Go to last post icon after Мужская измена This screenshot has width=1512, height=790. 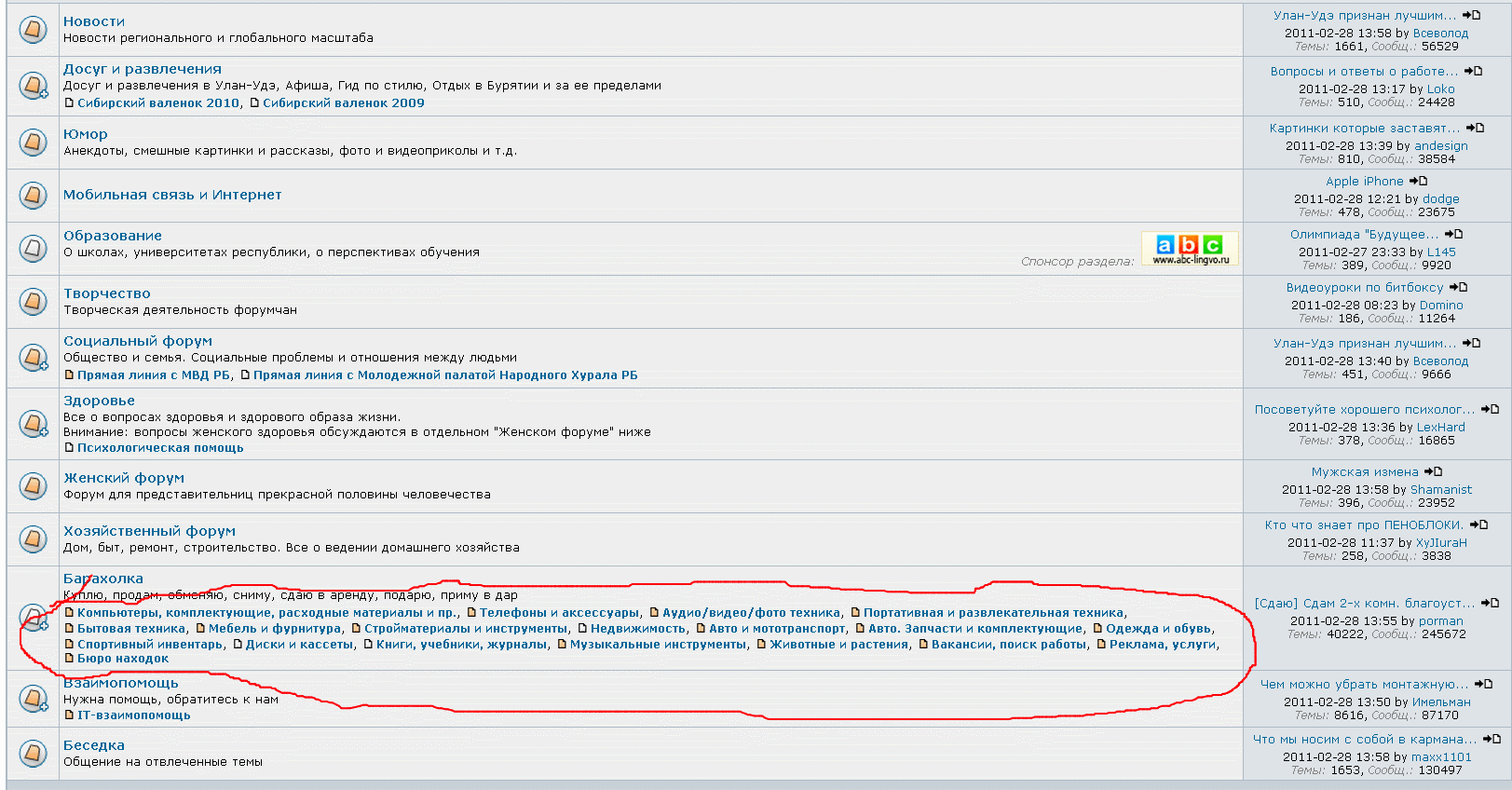click(x=1433, y=471)
